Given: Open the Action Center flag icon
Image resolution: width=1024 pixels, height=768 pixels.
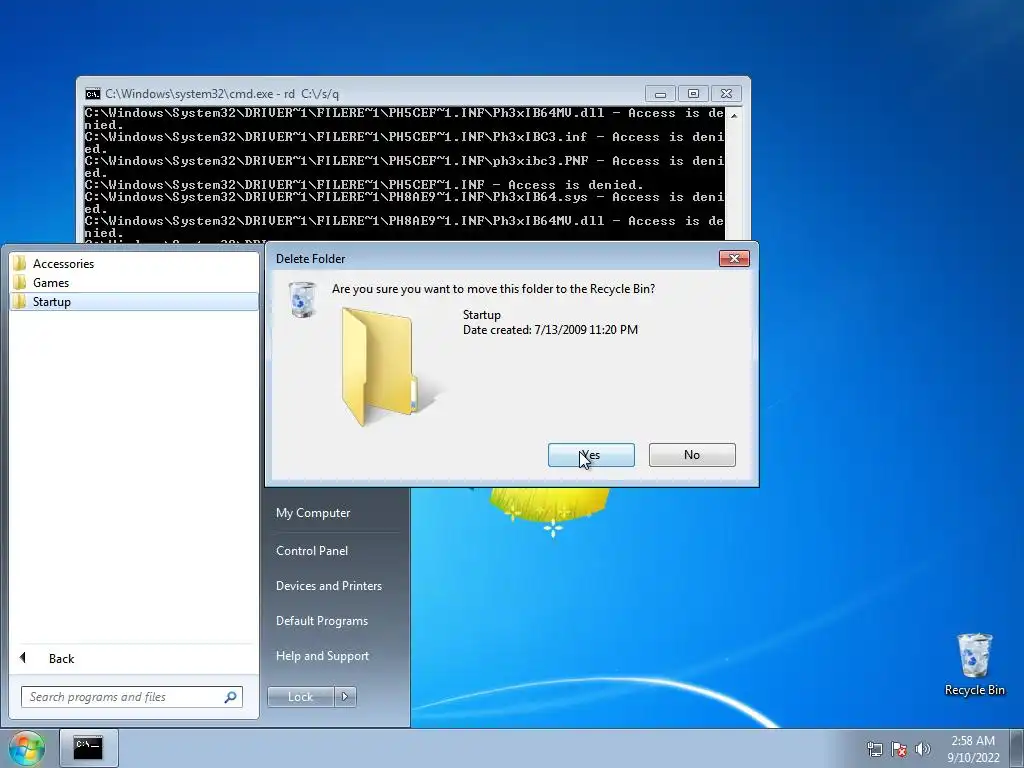Looking at the screenshot, I should pos(899,749).
